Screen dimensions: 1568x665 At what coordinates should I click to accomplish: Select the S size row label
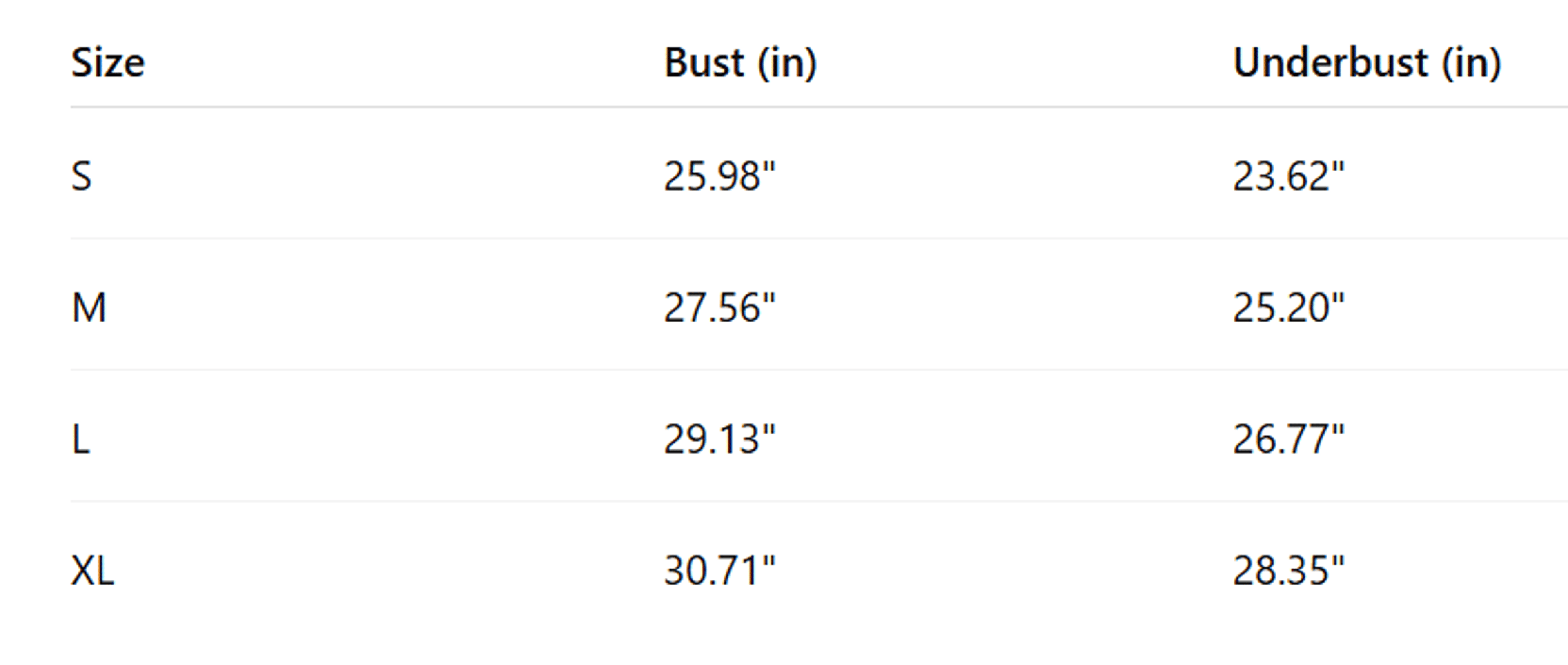coord(82,176)
